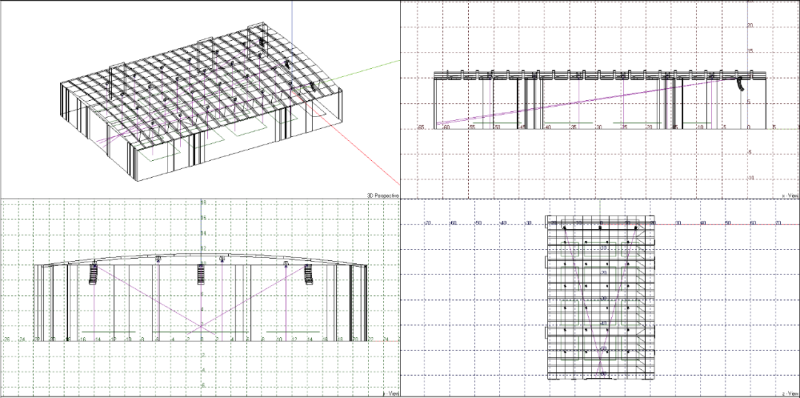Click the 0 origin mark in front view
The width and height of the screenshot is (800, 398).
point(202,339)
